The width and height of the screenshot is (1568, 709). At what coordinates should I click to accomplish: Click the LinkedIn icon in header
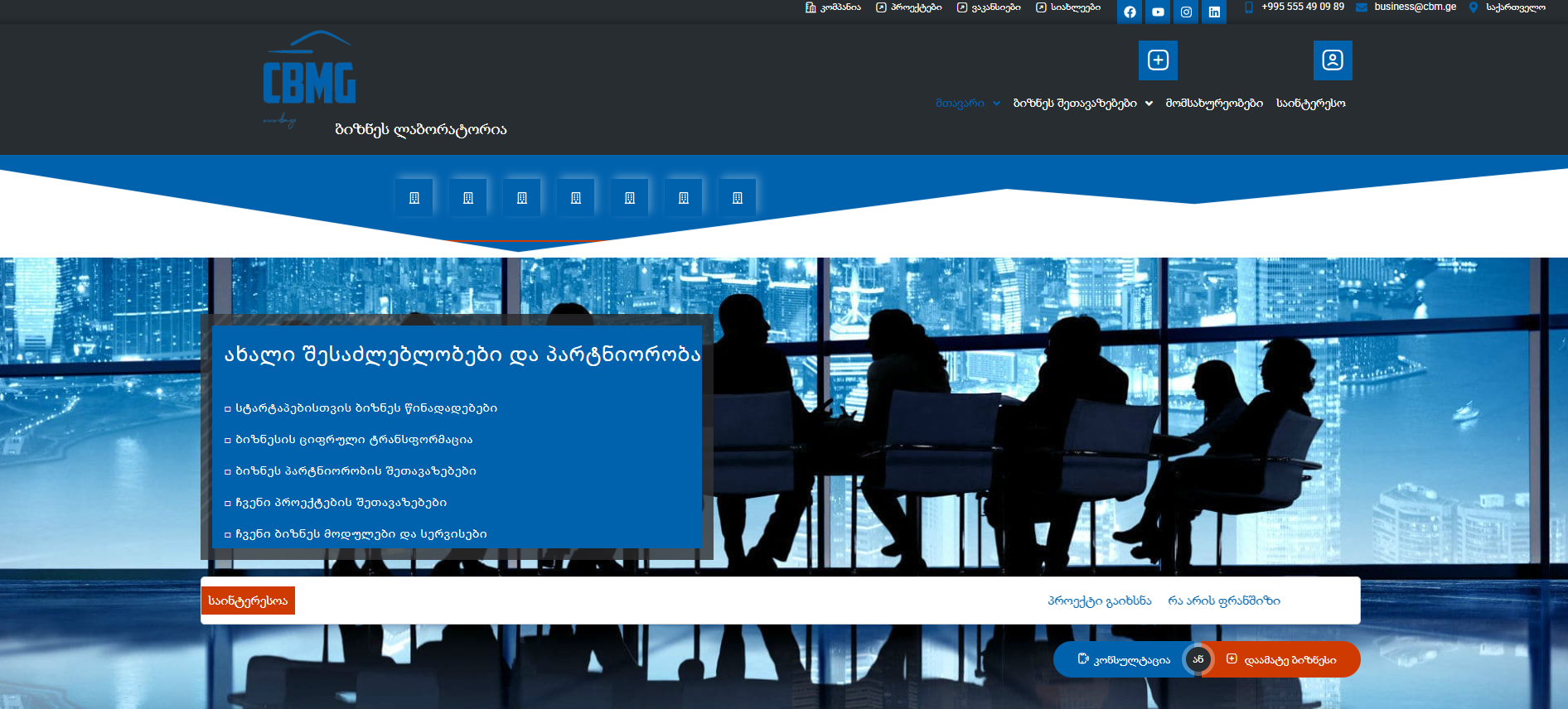coord(1214,12)
